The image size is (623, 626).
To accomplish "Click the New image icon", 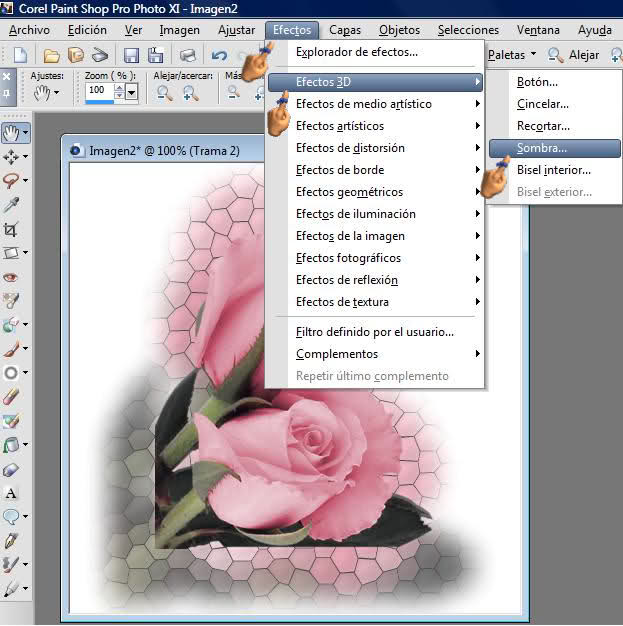I will [21, 55].
